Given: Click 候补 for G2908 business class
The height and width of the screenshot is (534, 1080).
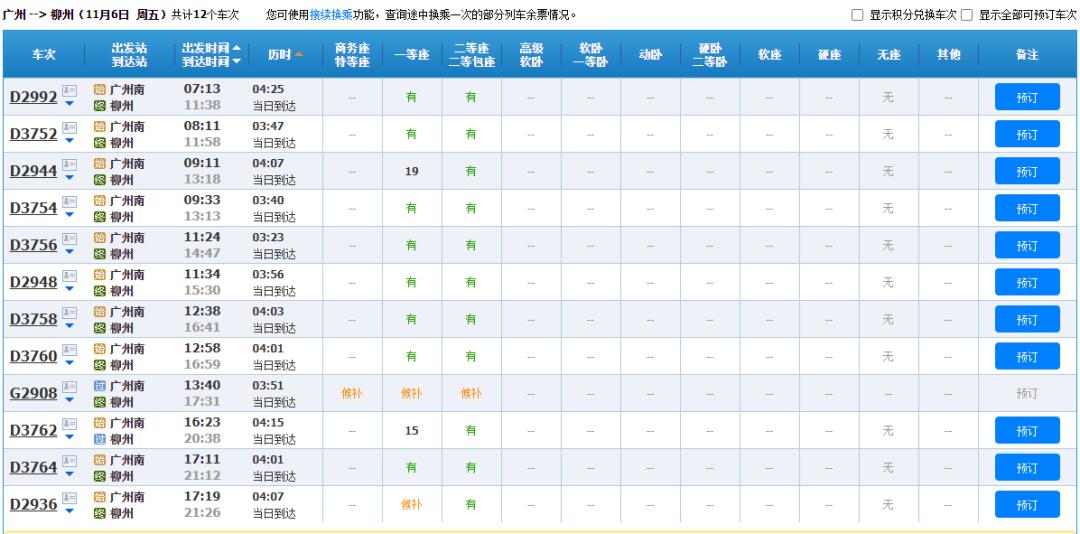Looking at the screenshot, I should (352, 393).
